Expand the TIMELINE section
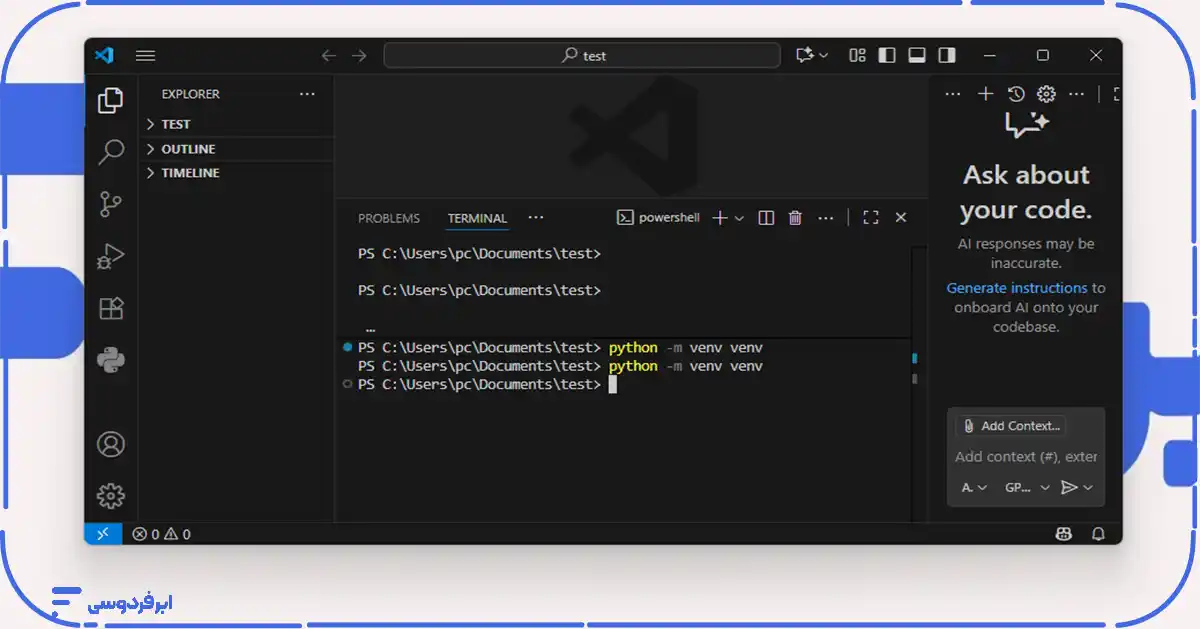The height and width of the screenshot is (630, 1200). pos(190,173)
